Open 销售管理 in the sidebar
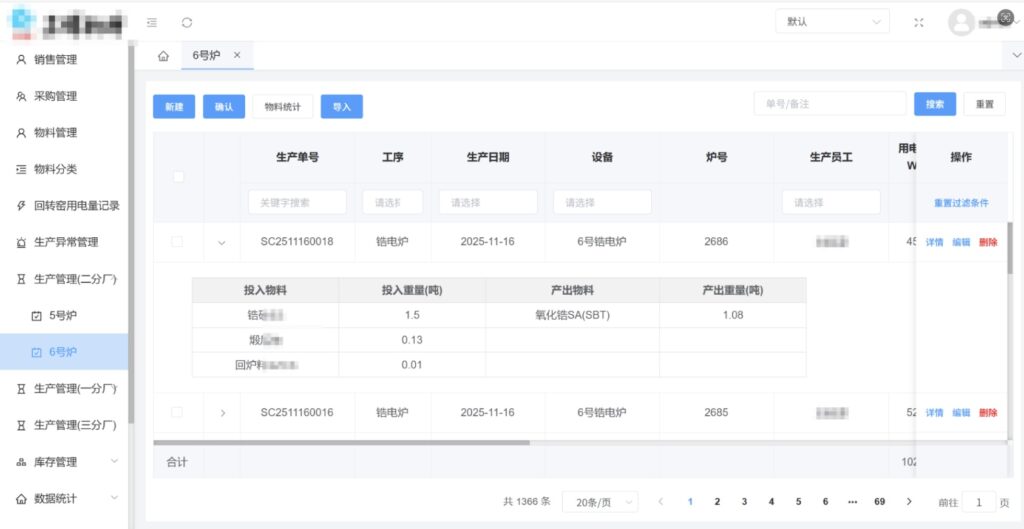1024x529 pixels. [x=55, y=60]
